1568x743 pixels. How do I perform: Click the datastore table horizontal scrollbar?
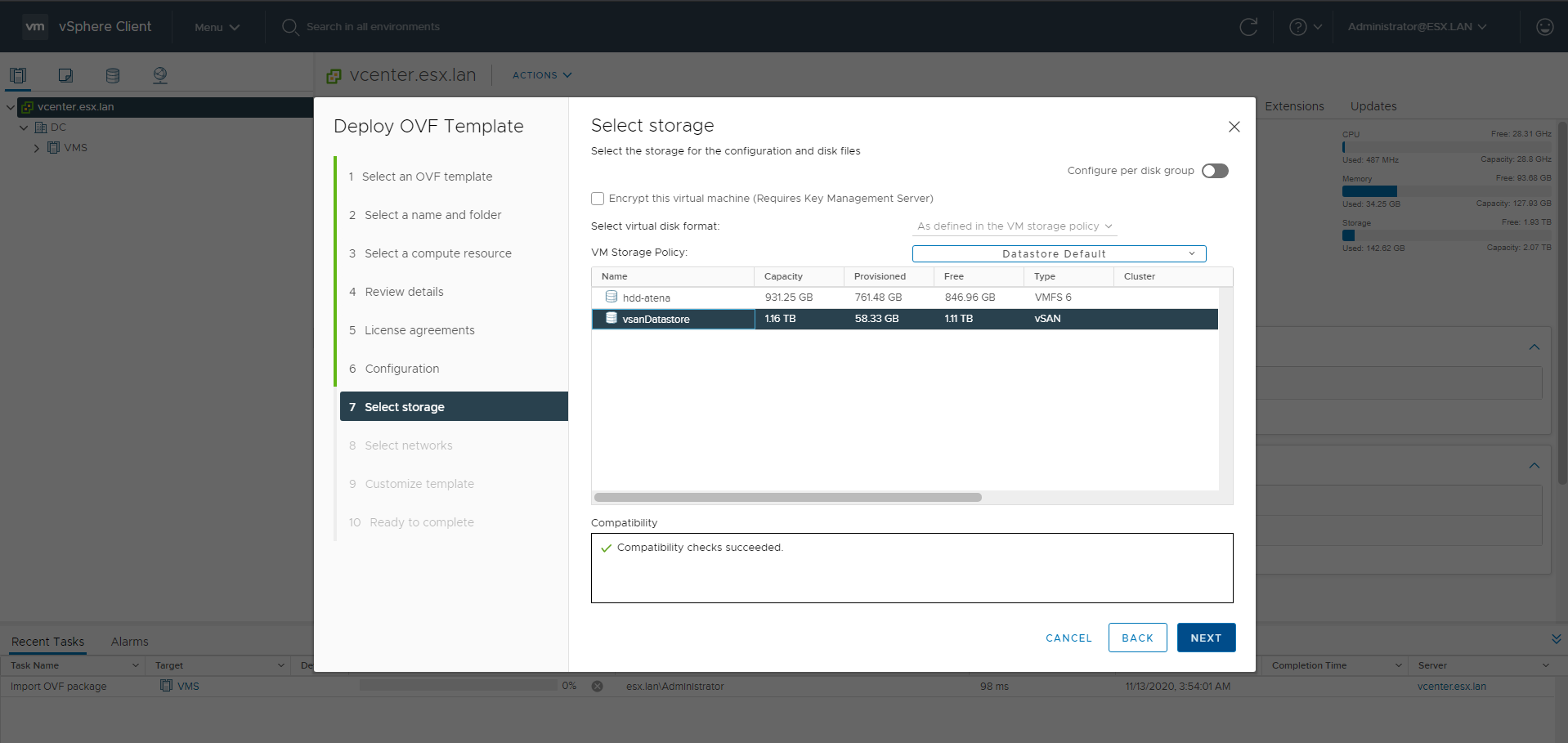click(x=787, y=497)
